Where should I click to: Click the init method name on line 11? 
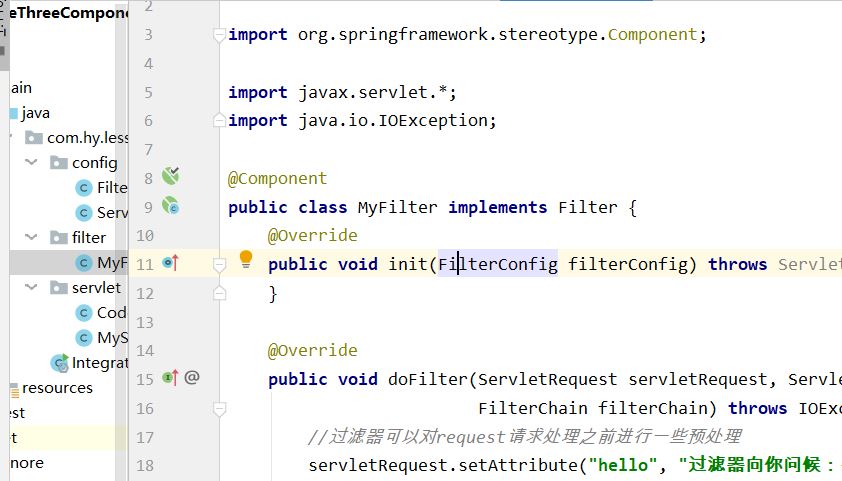click(408, 264)
